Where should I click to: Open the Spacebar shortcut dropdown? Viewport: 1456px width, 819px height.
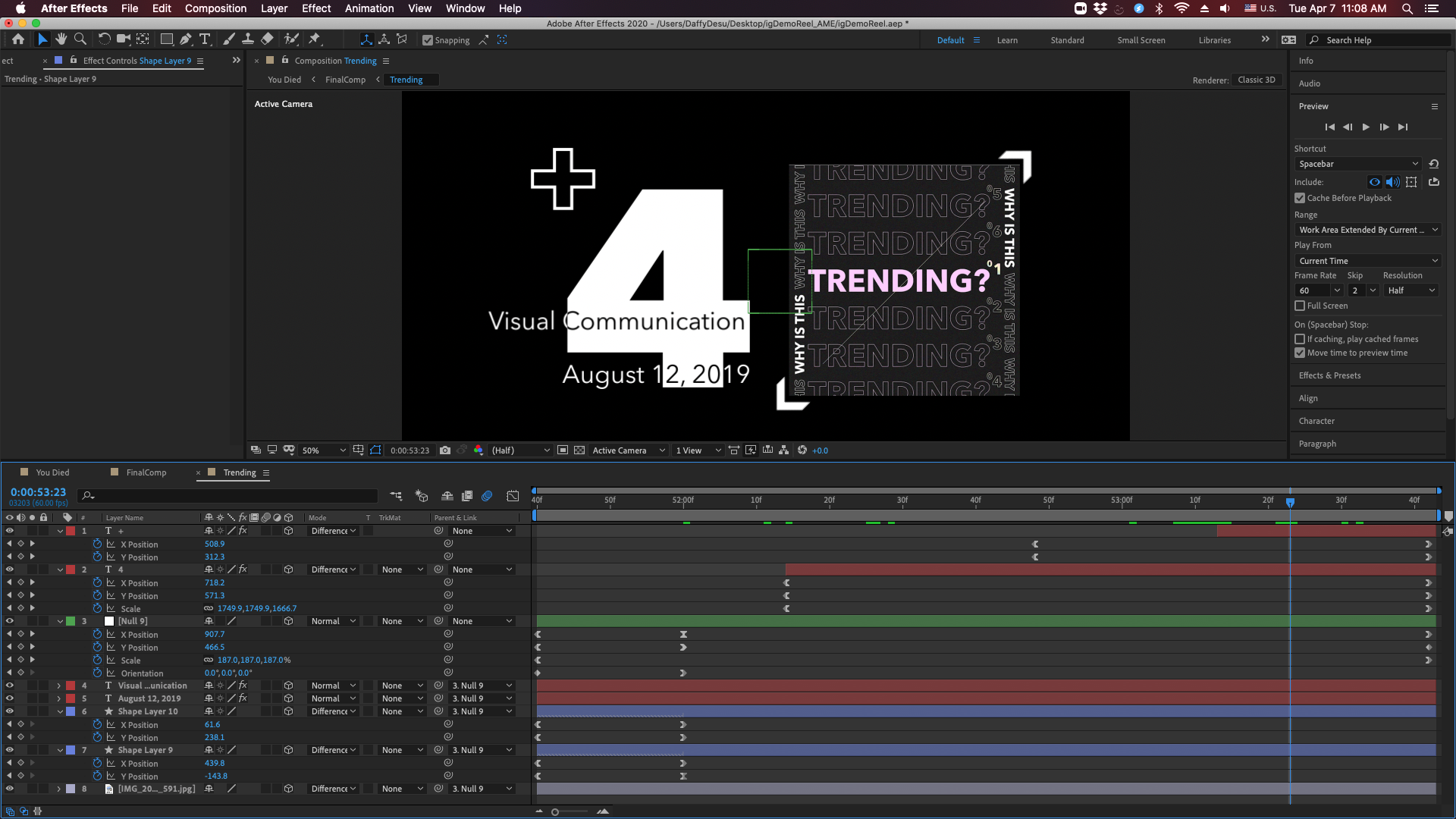pyautogui.click(x=1357, y=164)
